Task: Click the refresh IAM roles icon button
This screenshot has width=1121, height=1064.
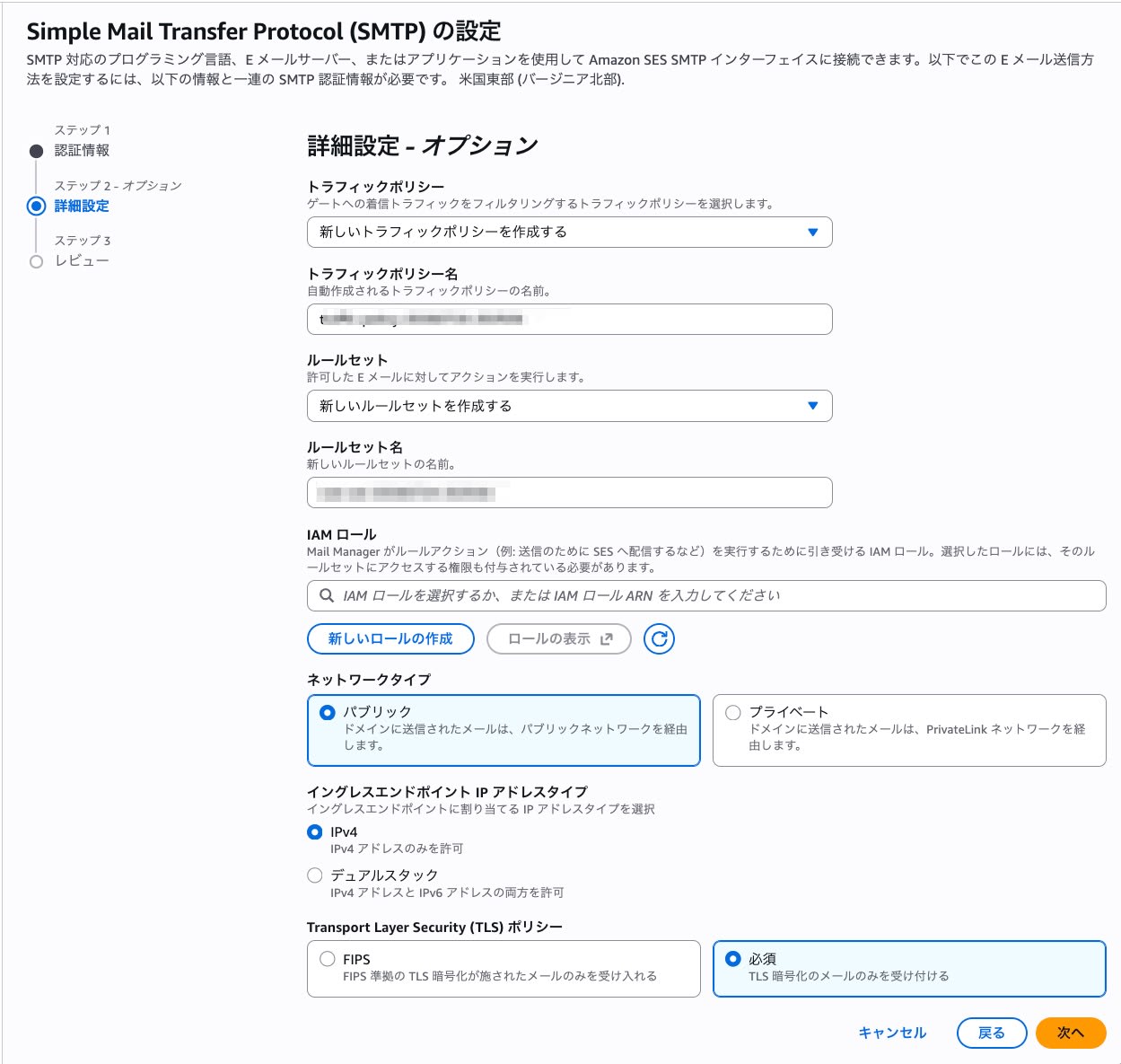Action: pyautogui.click(x=659, y=638)
